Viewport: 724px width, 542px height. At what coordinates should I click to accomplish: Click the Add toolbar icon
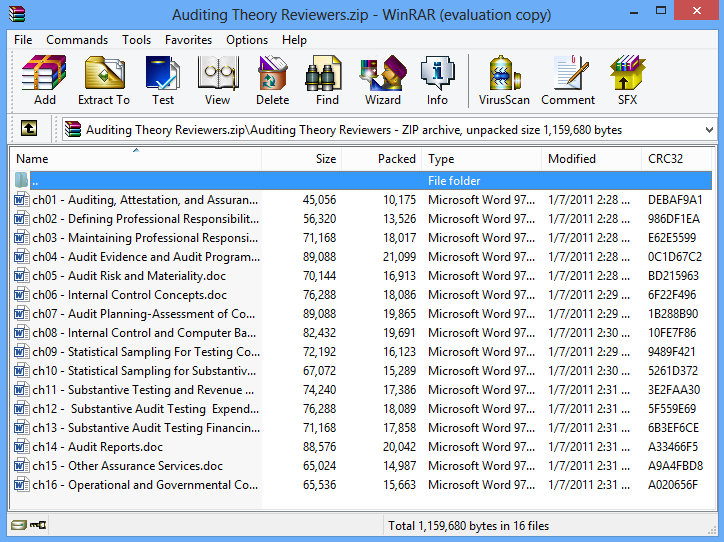[44, 72]
